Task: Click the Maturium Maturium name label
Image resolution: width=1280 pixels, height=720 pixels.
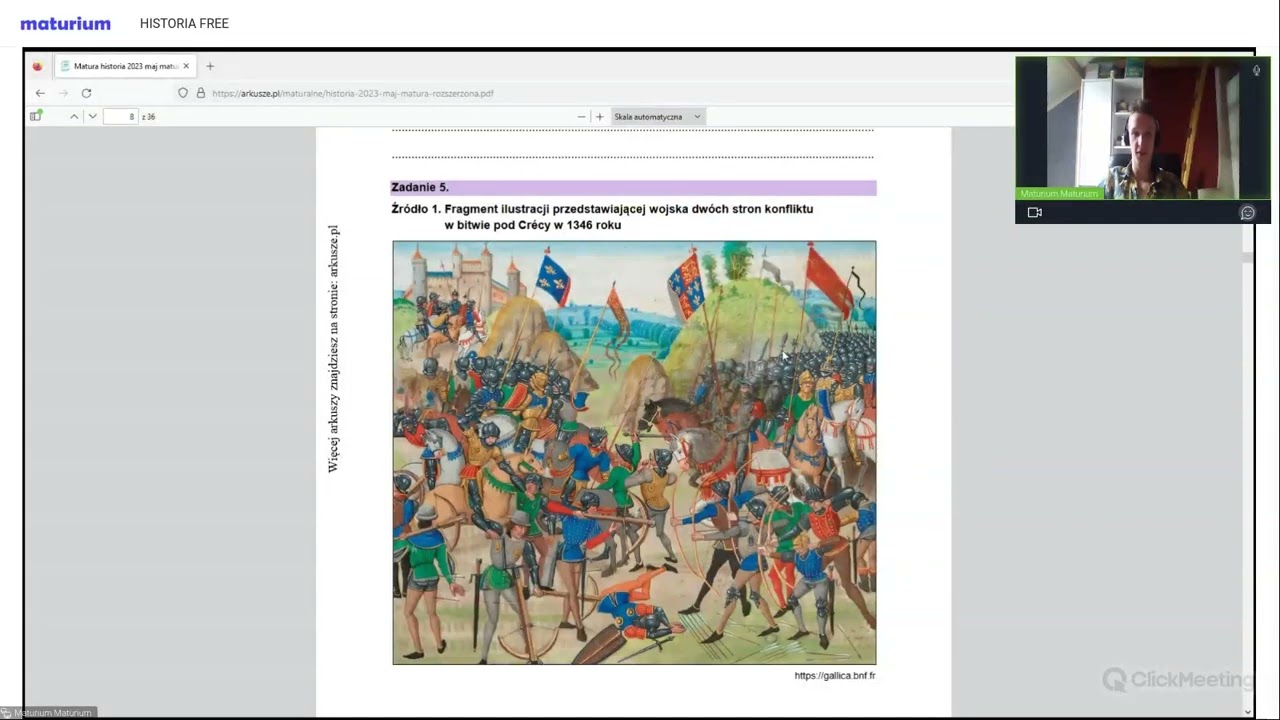Action: [x=1058, y=194]
